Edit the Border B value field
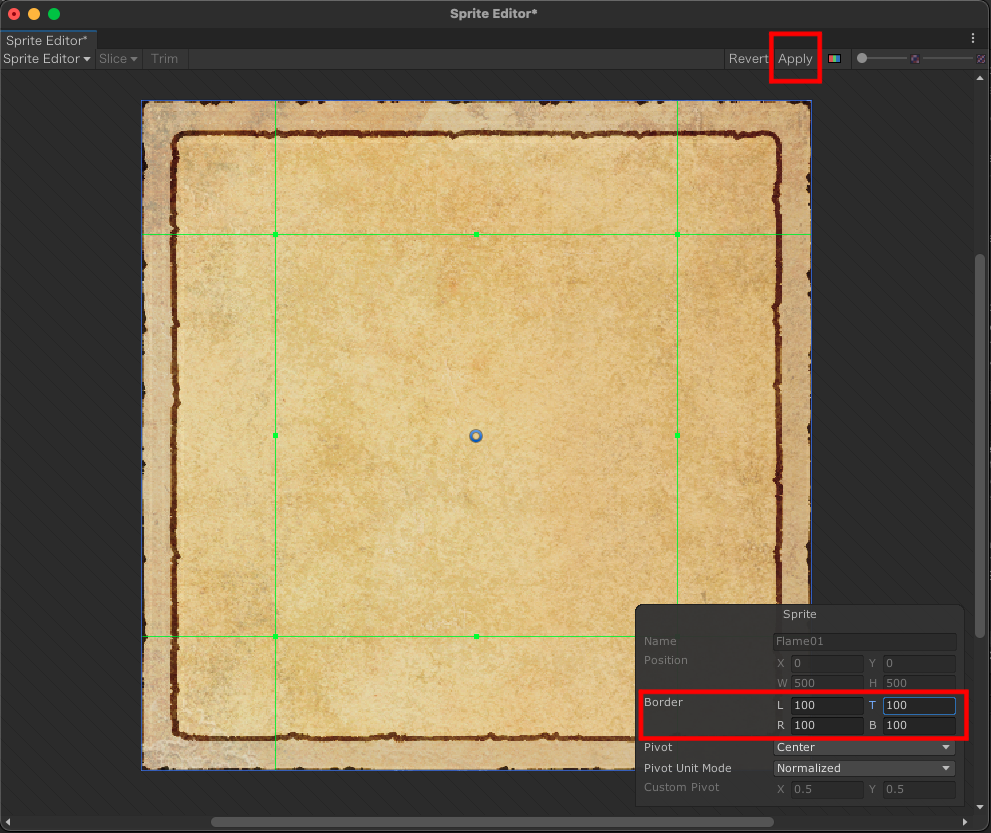The image size is (991, 833). coord(919,726)
